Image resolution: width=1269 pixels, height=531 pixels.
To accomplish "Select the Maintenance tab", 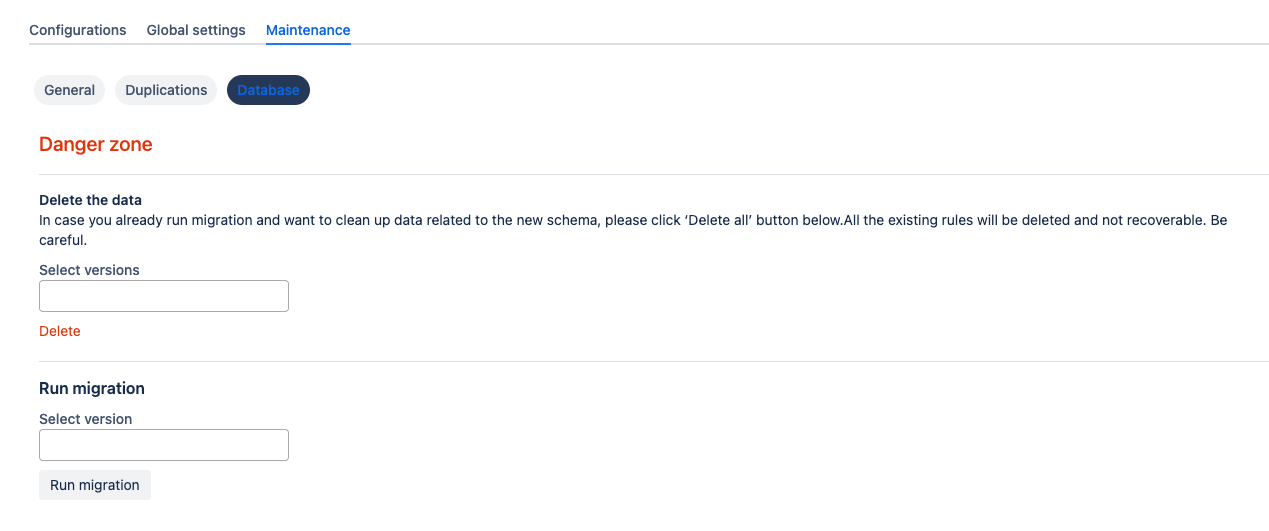I will point(308,30).
